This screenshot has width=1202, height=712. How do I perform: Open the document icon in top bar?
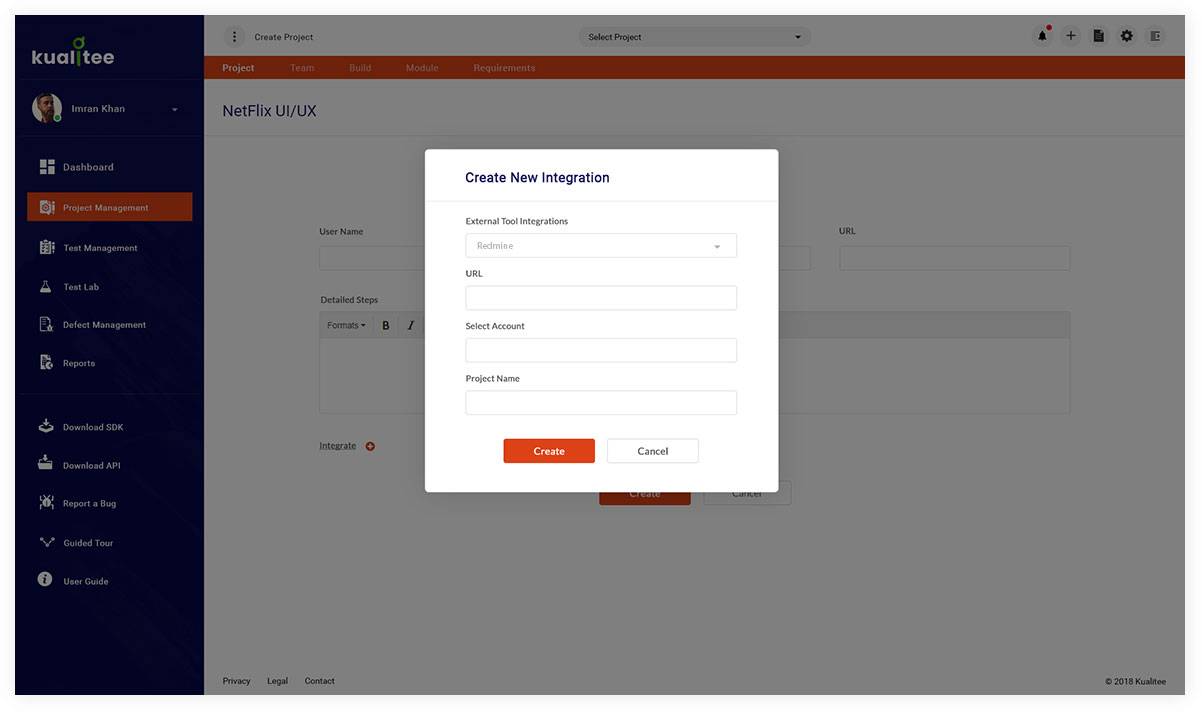coord(1098,36)
